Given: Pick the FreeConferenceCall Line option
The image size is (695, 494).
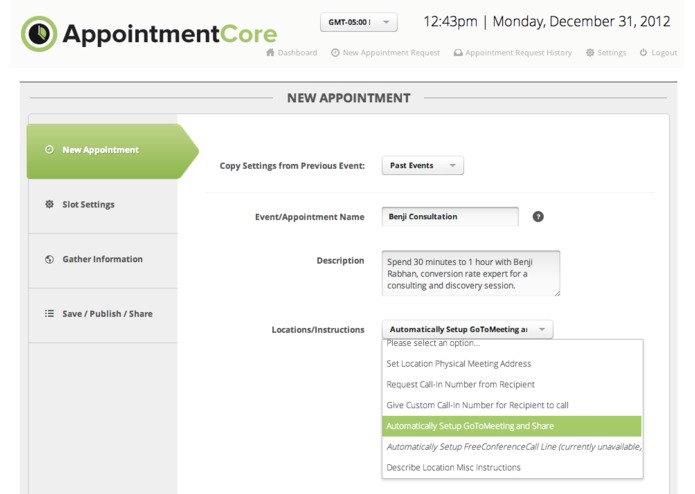Looking at the screenshot, I should click(512, 447).
